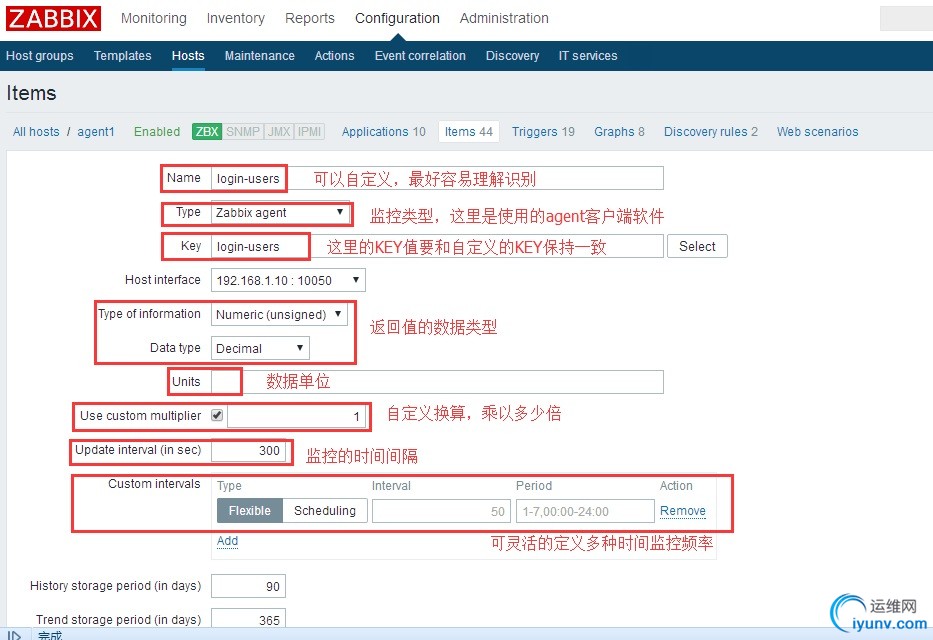Image resolution: width=933 pixels, height=640 pixels.
Task: Open Actions configuration
Action: point(334,56)
